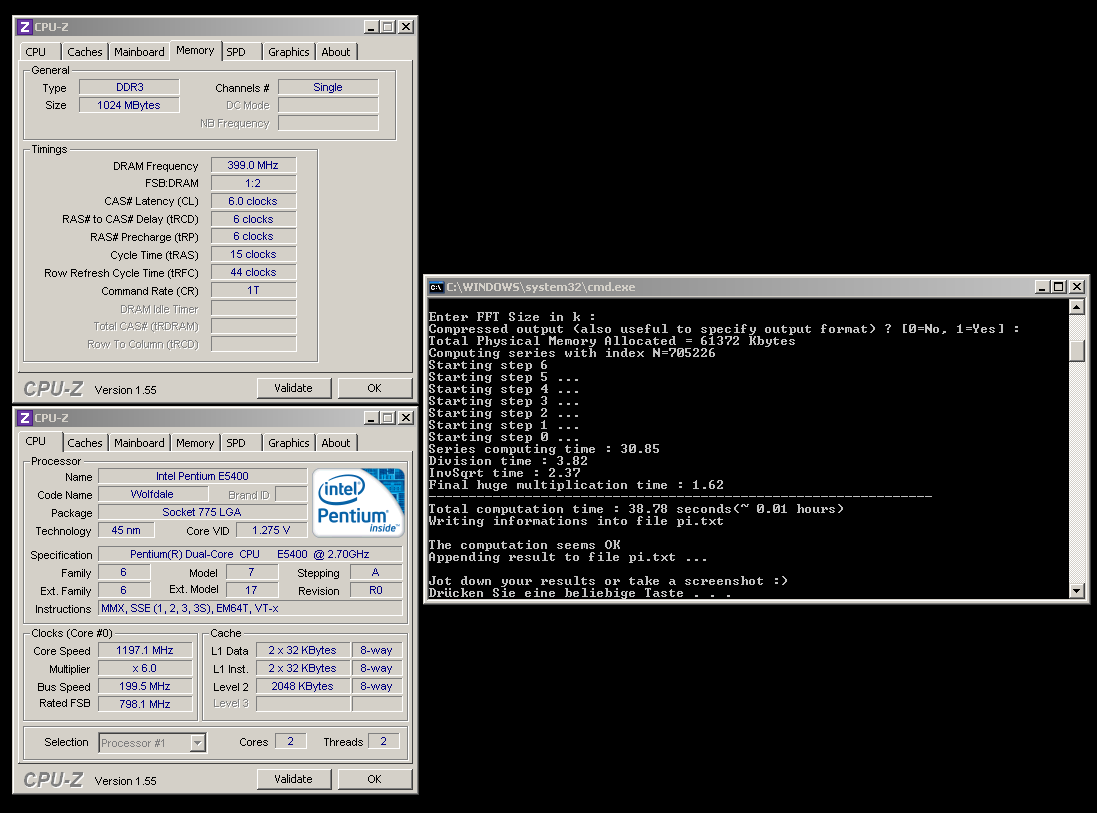Click the Stepping A value

point(376,573)
